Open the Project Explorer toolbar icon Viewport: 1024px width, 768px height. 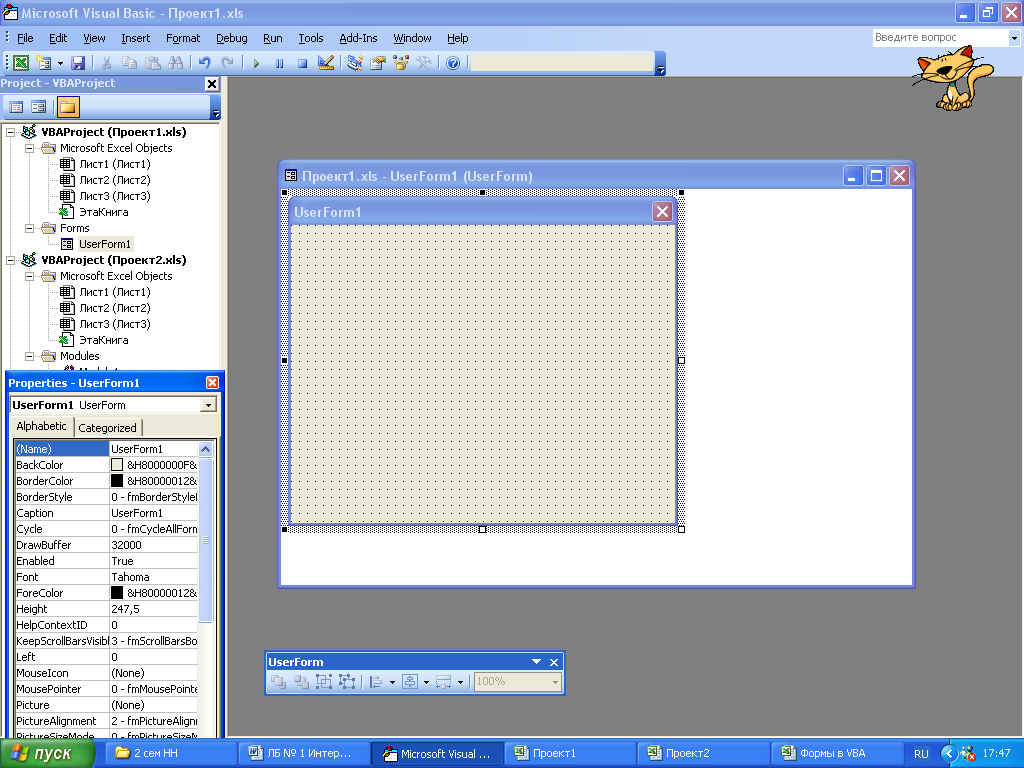355,63
